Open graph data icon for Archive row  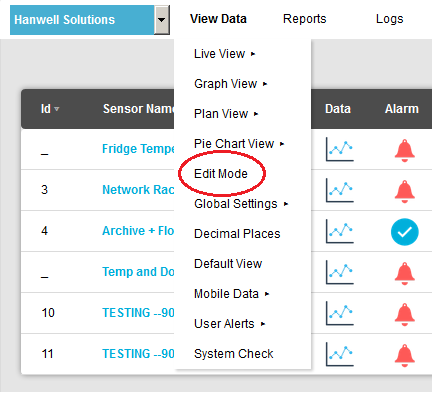point(339,231)
